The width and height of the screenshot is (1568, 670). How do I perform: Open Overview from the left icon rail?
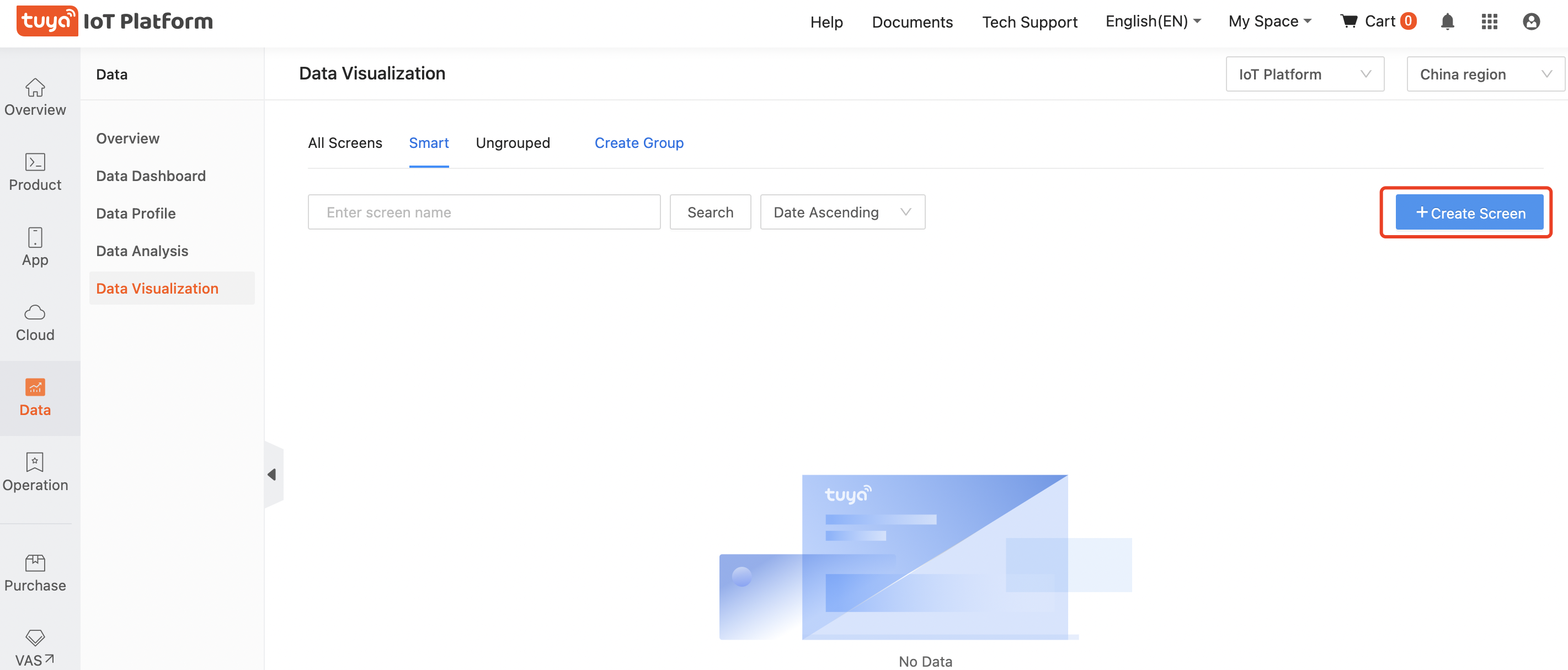[x=35, y=98]
